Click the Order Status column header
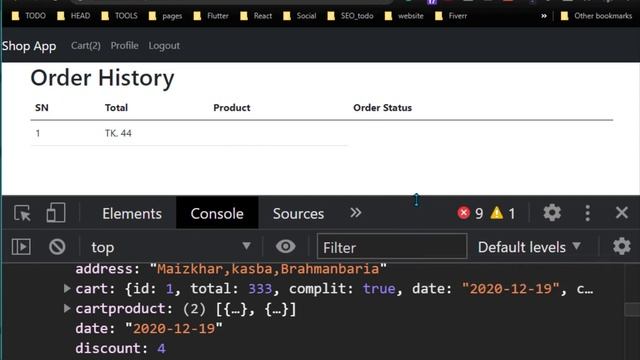640x360 pixels. click(382, 108)
